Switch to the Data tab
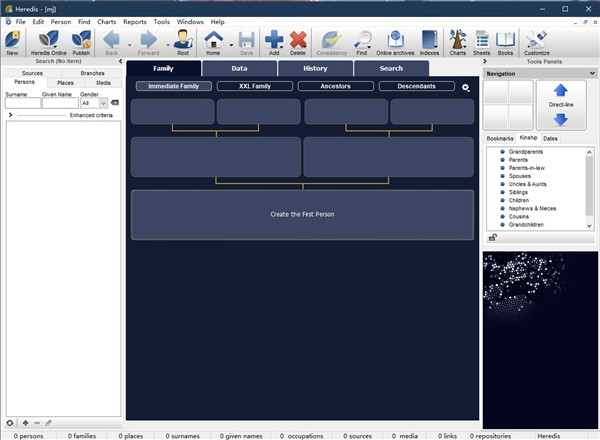Image resolution: width=600 pixels, height=440 pixels. click(239, 68)
